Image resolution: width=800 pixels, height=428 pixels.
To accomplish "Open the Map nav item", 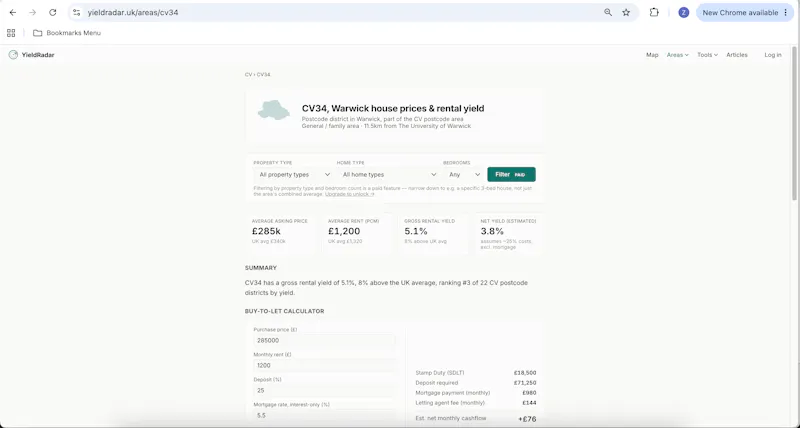I will pyautogui.click(x=652, y=55).
